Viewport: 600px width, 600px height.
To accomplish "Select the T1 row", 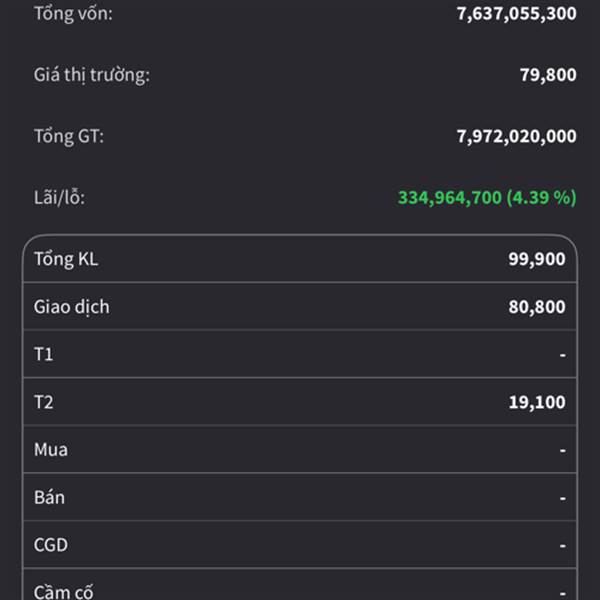I will pyautogui.click(x=300, y=354).
